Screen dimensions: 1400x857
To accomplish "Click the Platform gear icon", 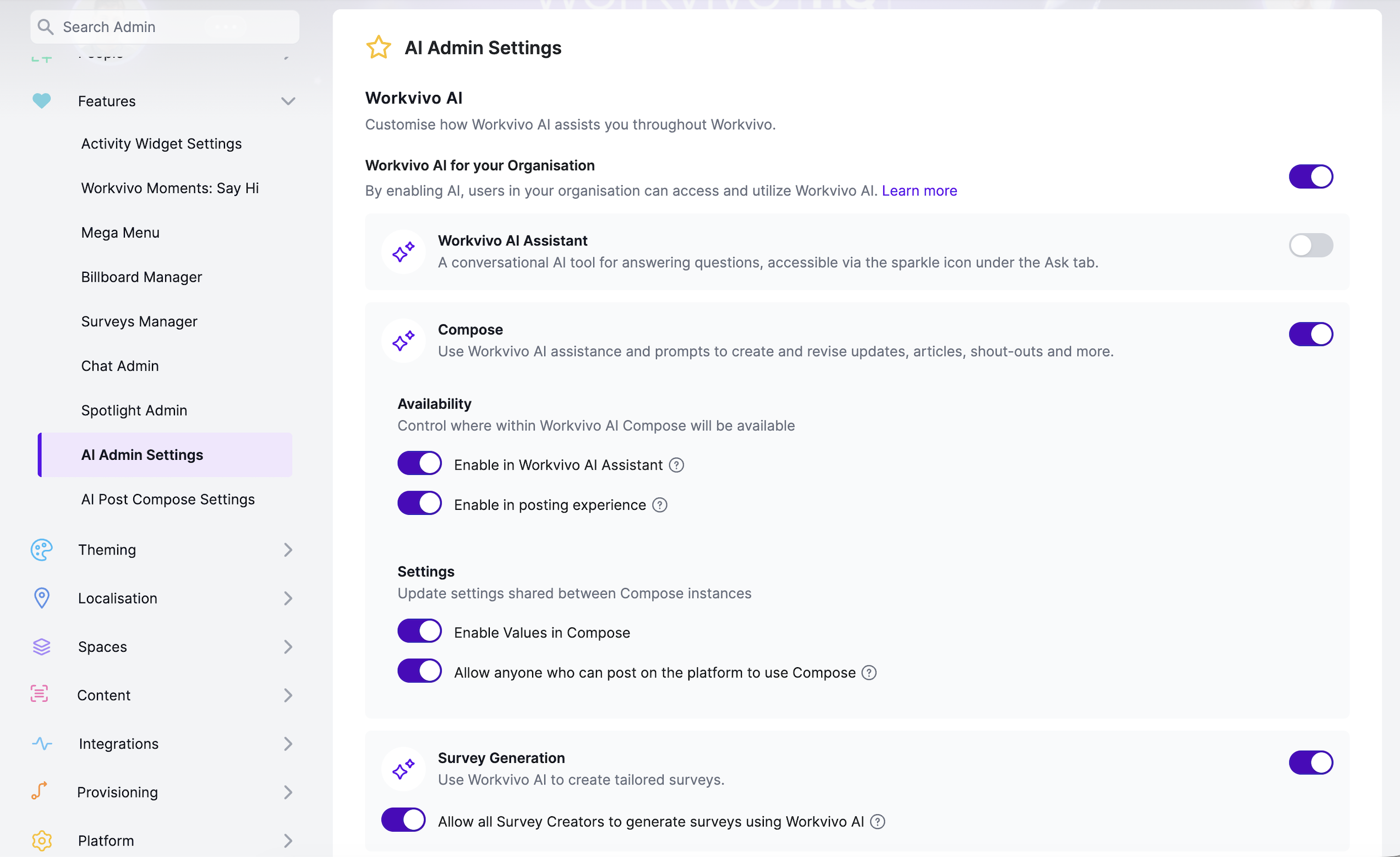I will pos(41,840).
